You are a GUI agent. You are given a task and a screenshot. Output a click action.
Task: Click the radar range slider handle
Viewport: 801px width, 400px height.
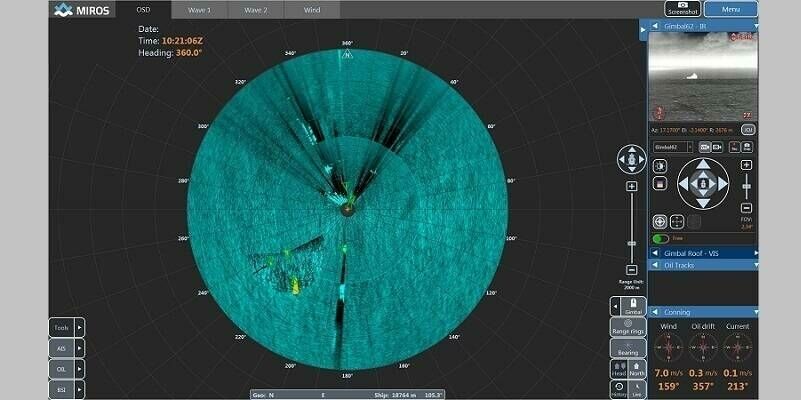click(x=632, y=244)
